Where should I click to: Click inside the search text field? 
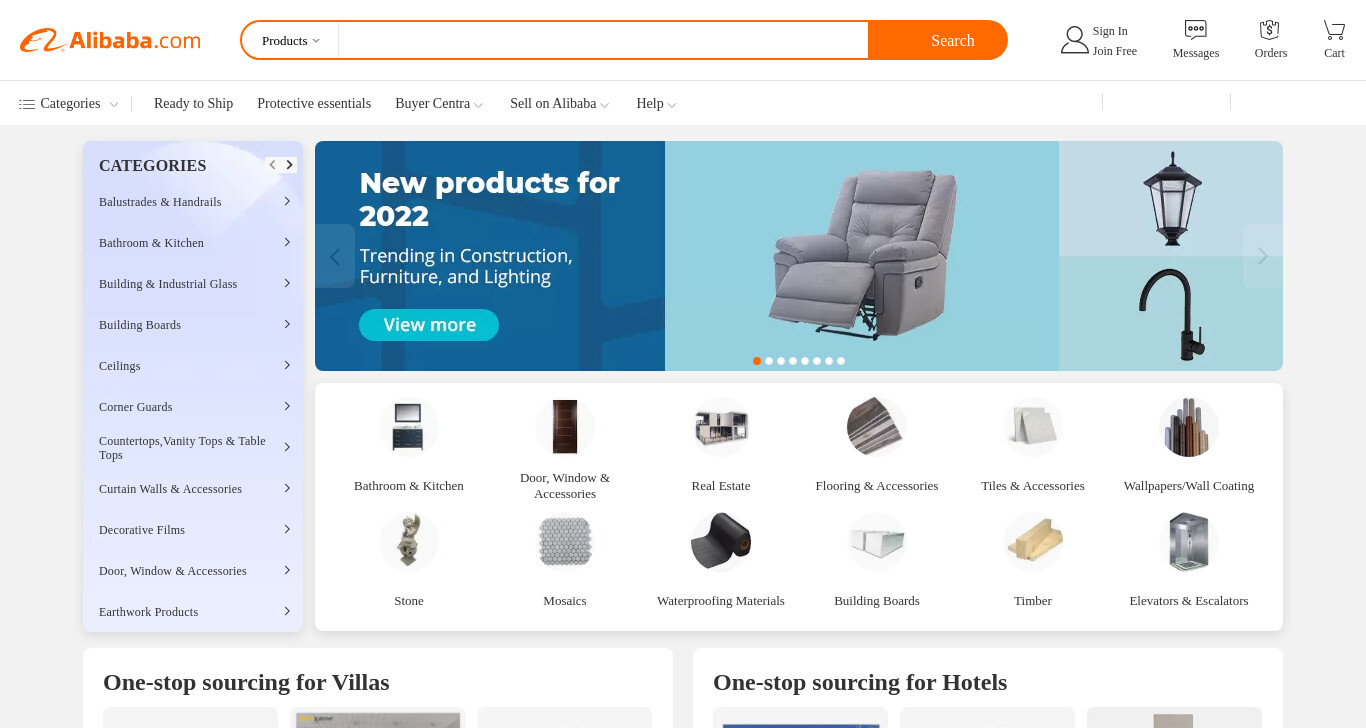tap(603, 41)
